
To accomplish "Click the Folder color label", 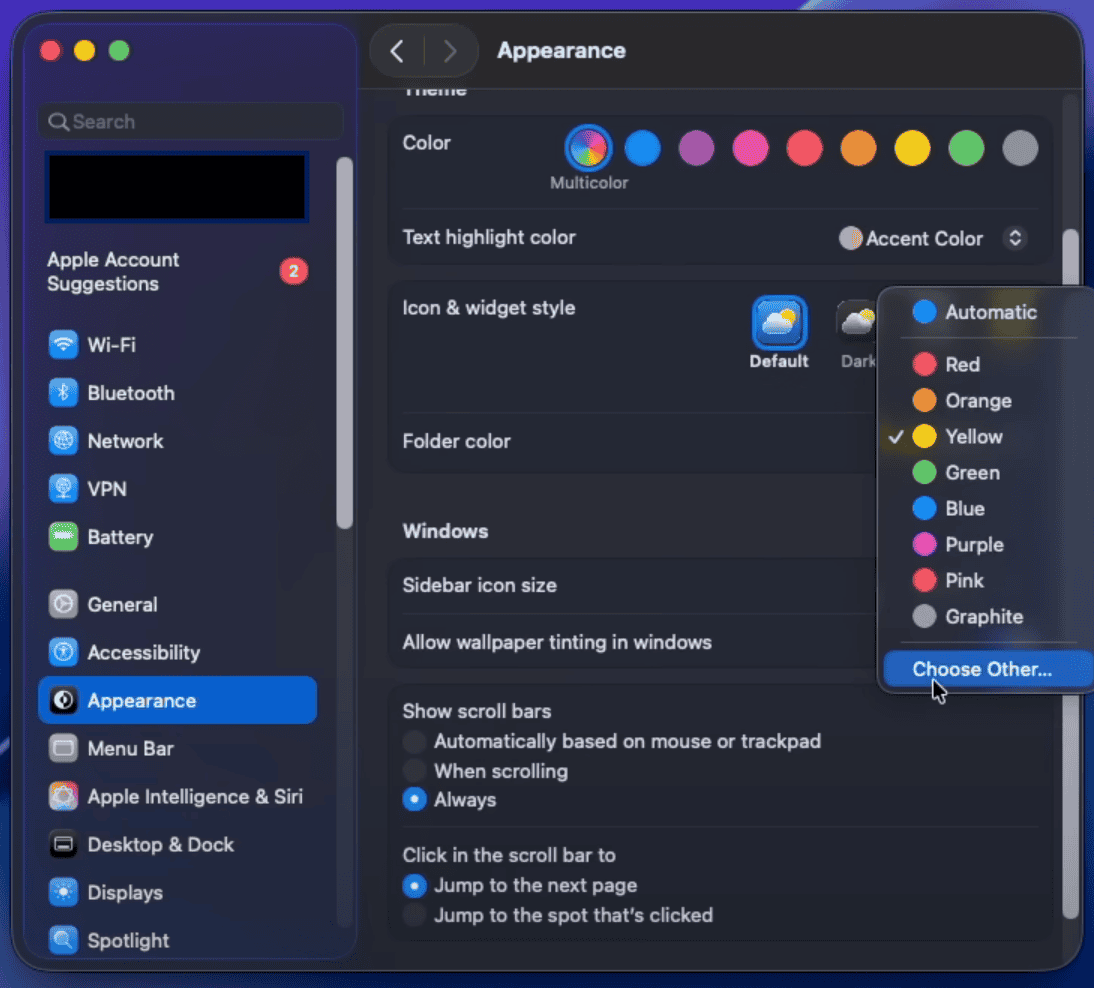I will [456, 442].
